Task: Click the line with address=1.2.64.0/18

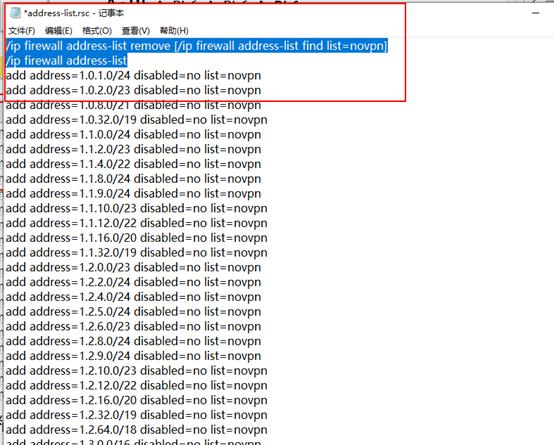Action: [136, 430]
